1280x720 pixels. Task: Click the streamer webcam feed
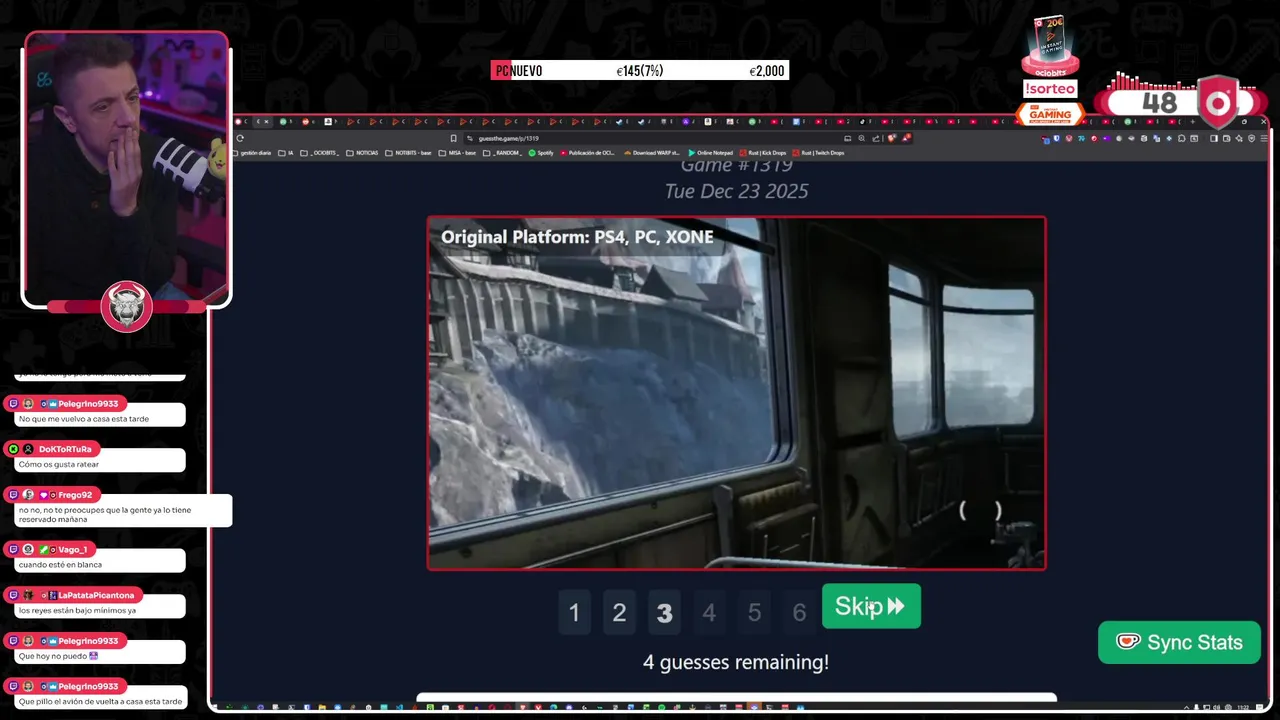127,168
